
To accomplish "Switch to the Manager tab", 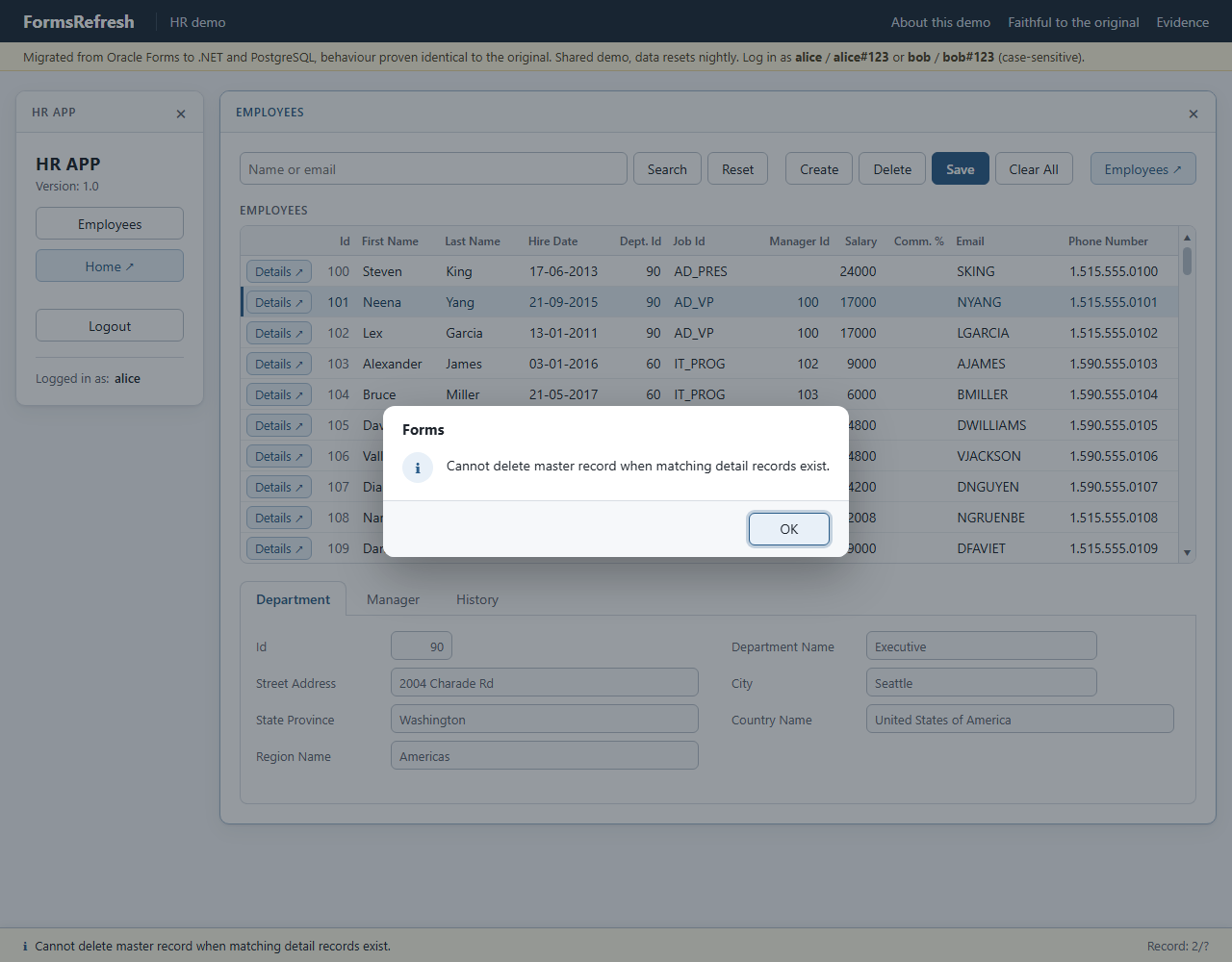I will (x=393, y=599).
